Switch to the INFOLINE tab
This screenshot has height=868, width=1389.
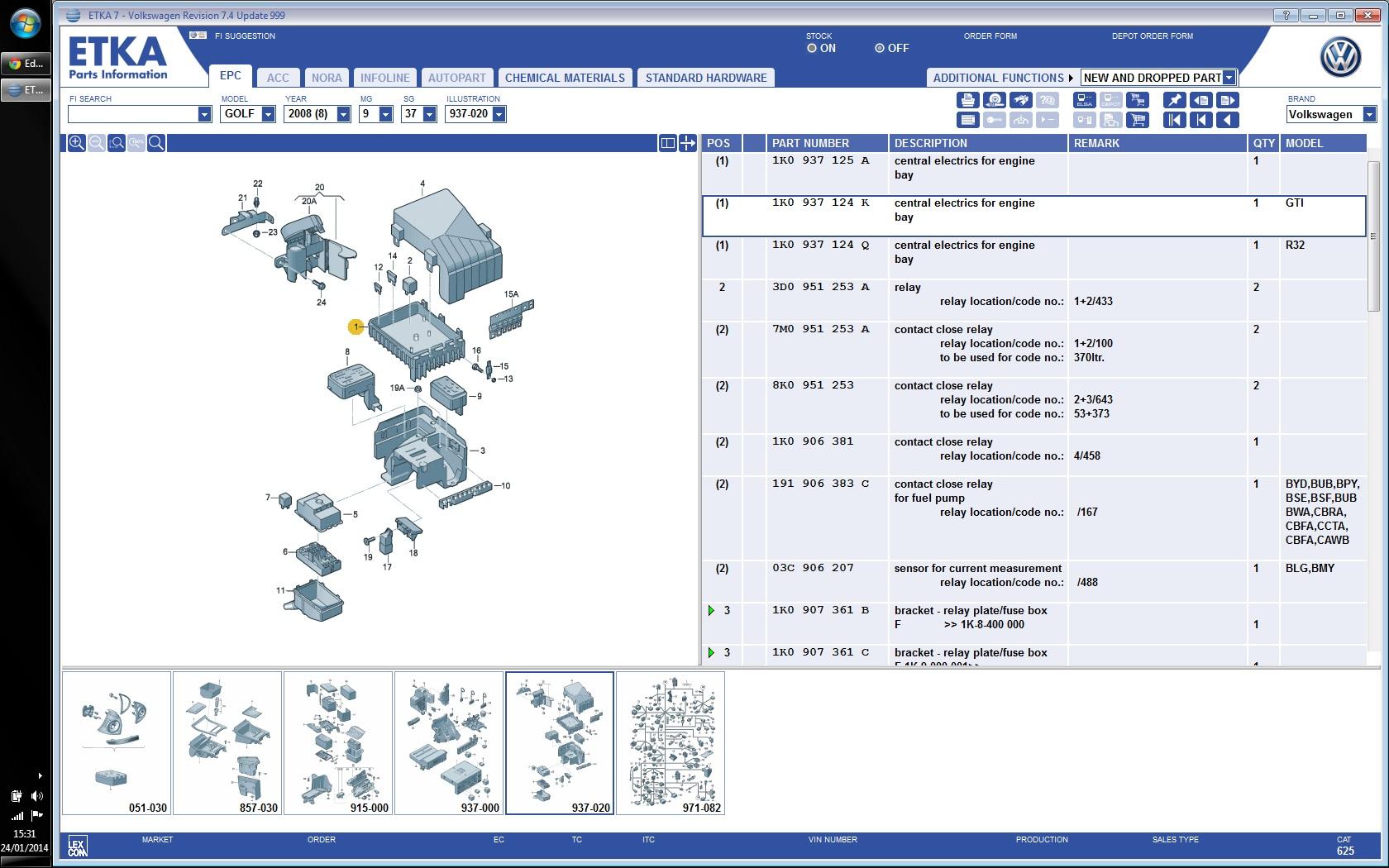[x=384, y=78]
